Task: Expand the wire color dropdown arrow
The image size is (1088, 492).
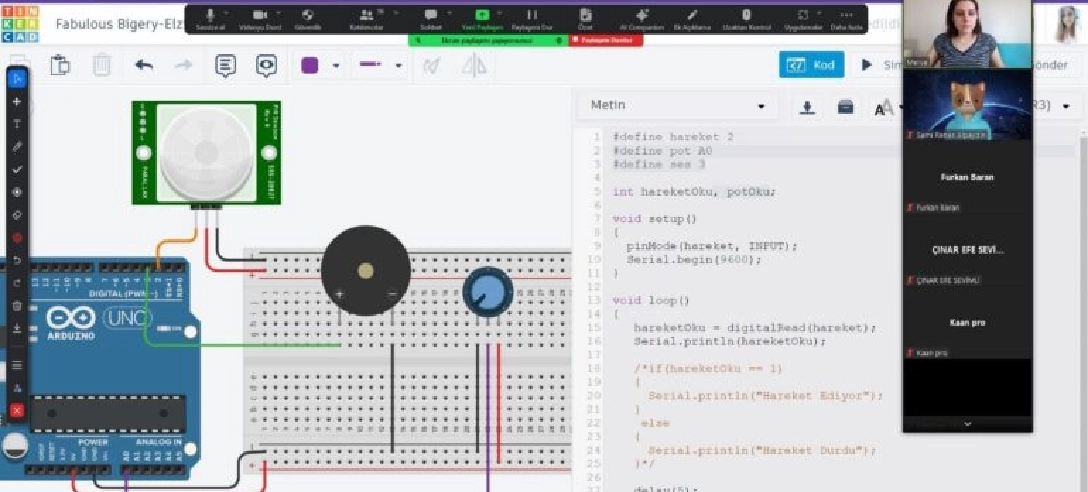Action: coord(336,67)
